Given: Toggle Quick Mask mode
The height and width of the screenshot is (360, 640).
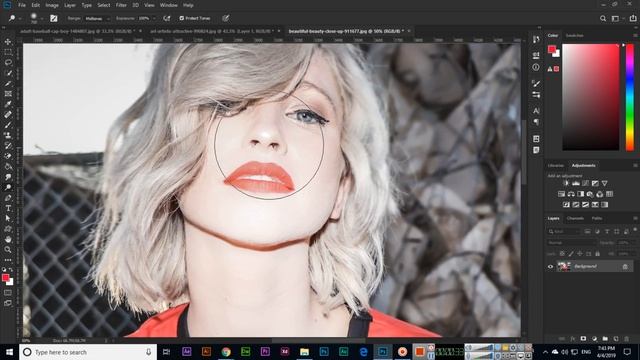Looking at the screenshot, I should coord(8,292).
